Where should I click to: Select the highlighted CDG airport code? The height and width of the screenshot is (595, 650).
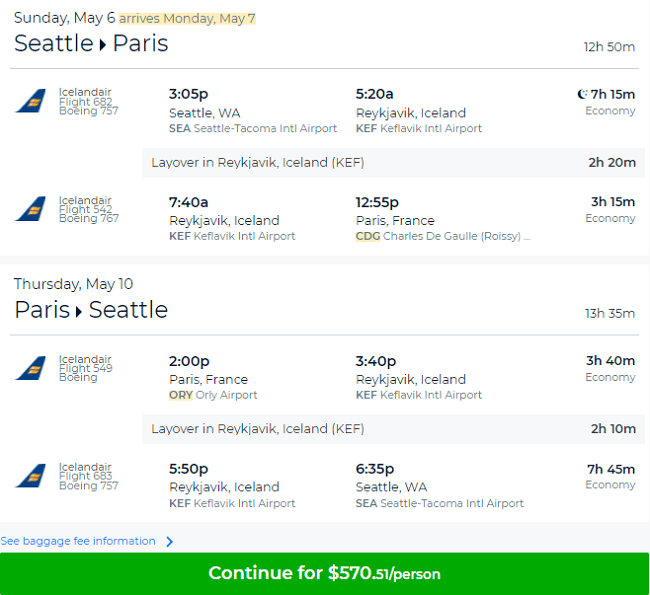pyautogui.click(x=368, y=236)
